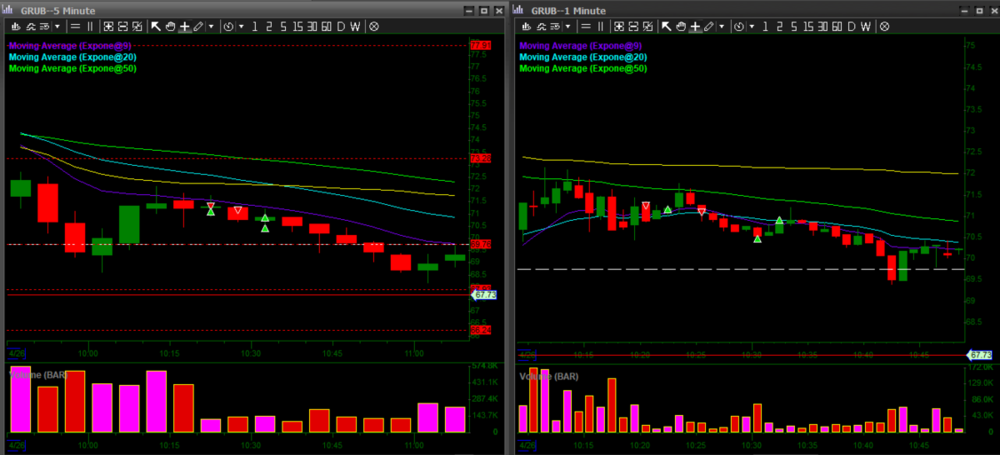Switch 5 Minute chart to 15-minute interval

click(297, 27)
